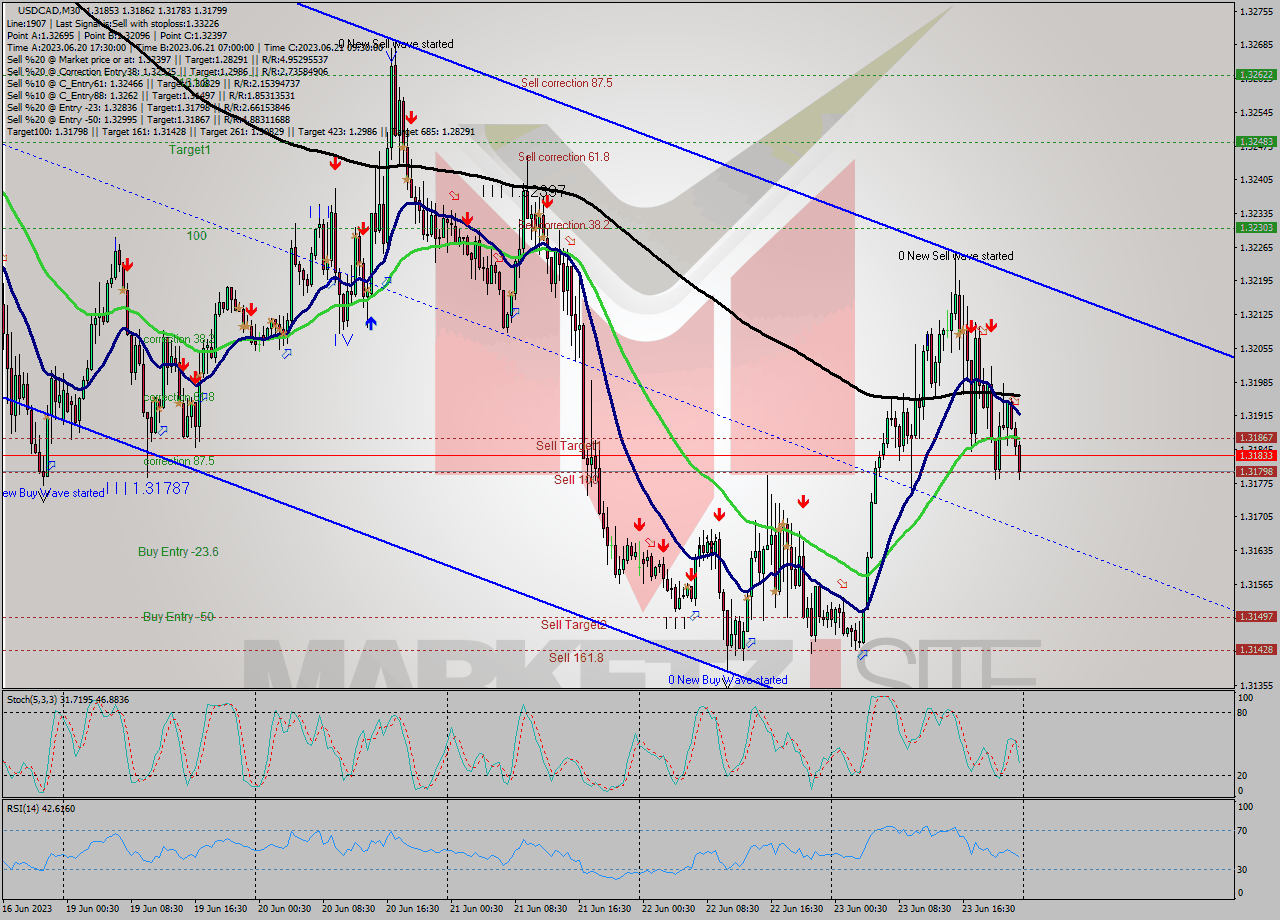Click the blue '1.31787' wave label
The width and height of the screenshot is (1280, 920).
(x=161, y=488)
